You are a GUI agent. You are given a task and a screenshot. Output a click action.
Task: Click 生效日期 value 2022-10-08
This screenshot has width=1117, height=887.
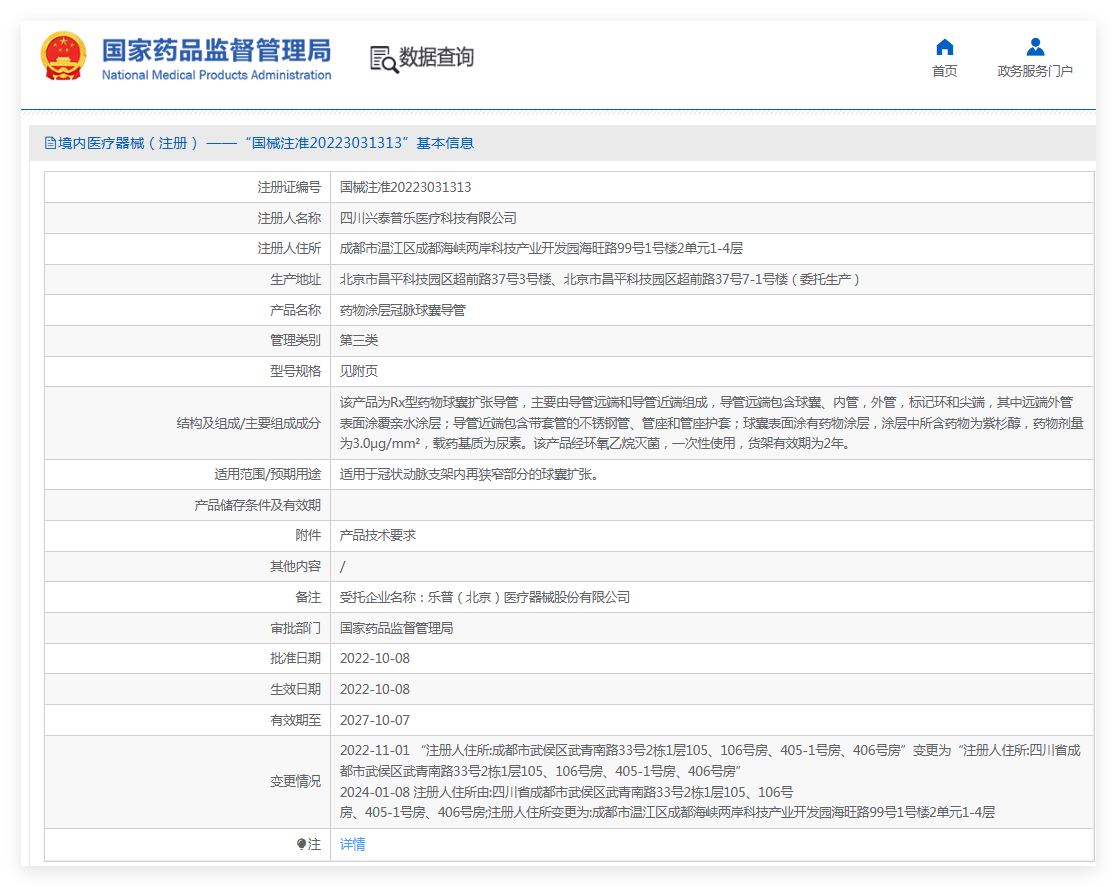pyautogui.click(x=375, y=690)
